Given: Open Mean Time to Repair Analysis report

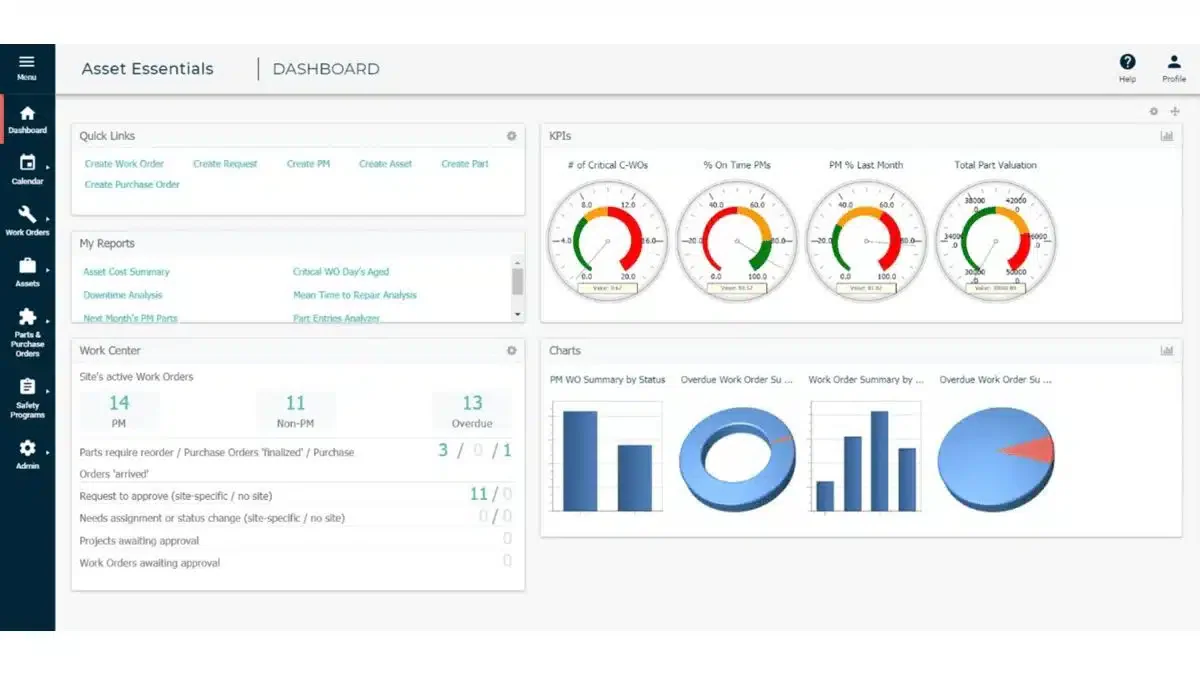Looking at the screenshot, I should [x=355, y=295].
